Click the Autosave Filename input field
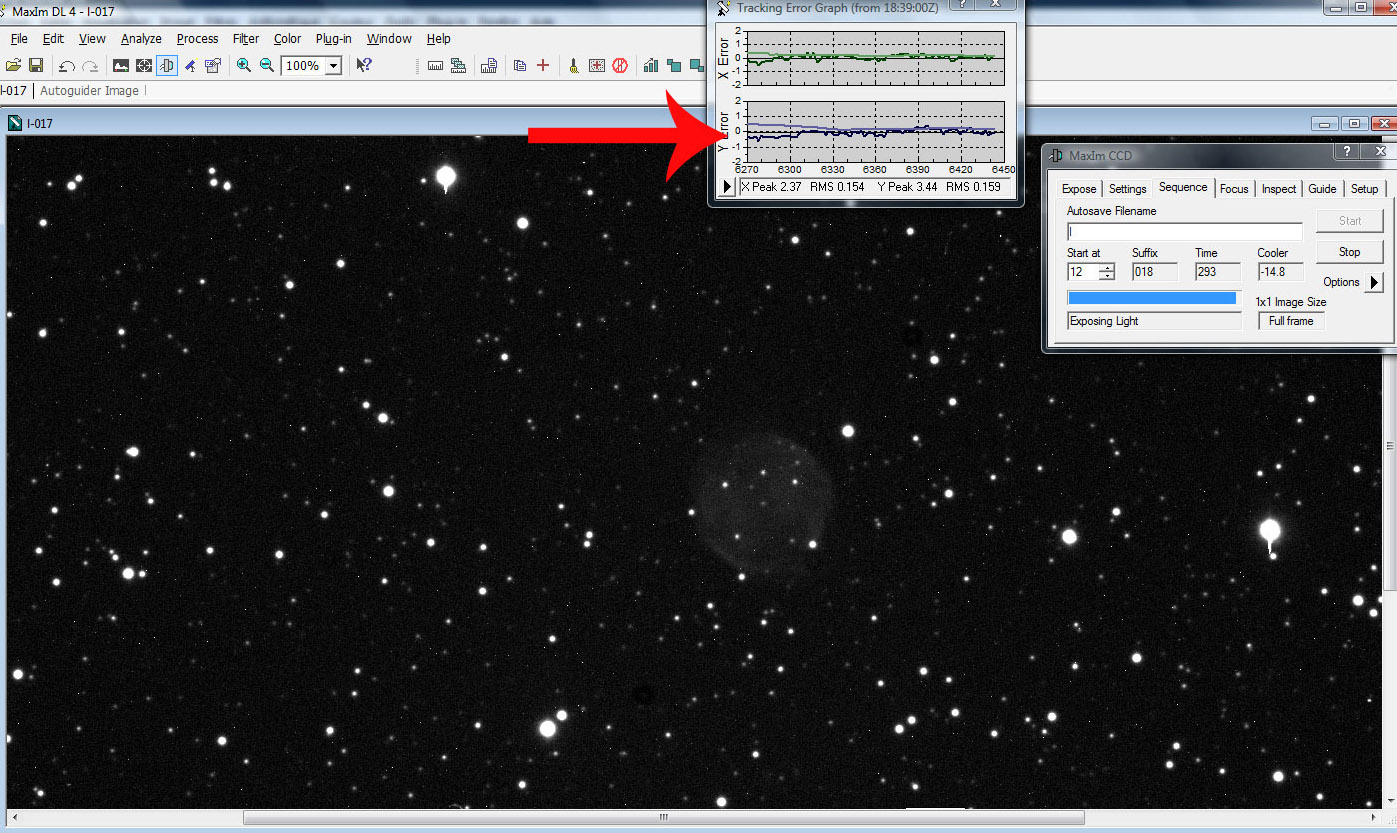Image resolution: width=1397 pixels, height=833 pixels. click(1185, 232)
